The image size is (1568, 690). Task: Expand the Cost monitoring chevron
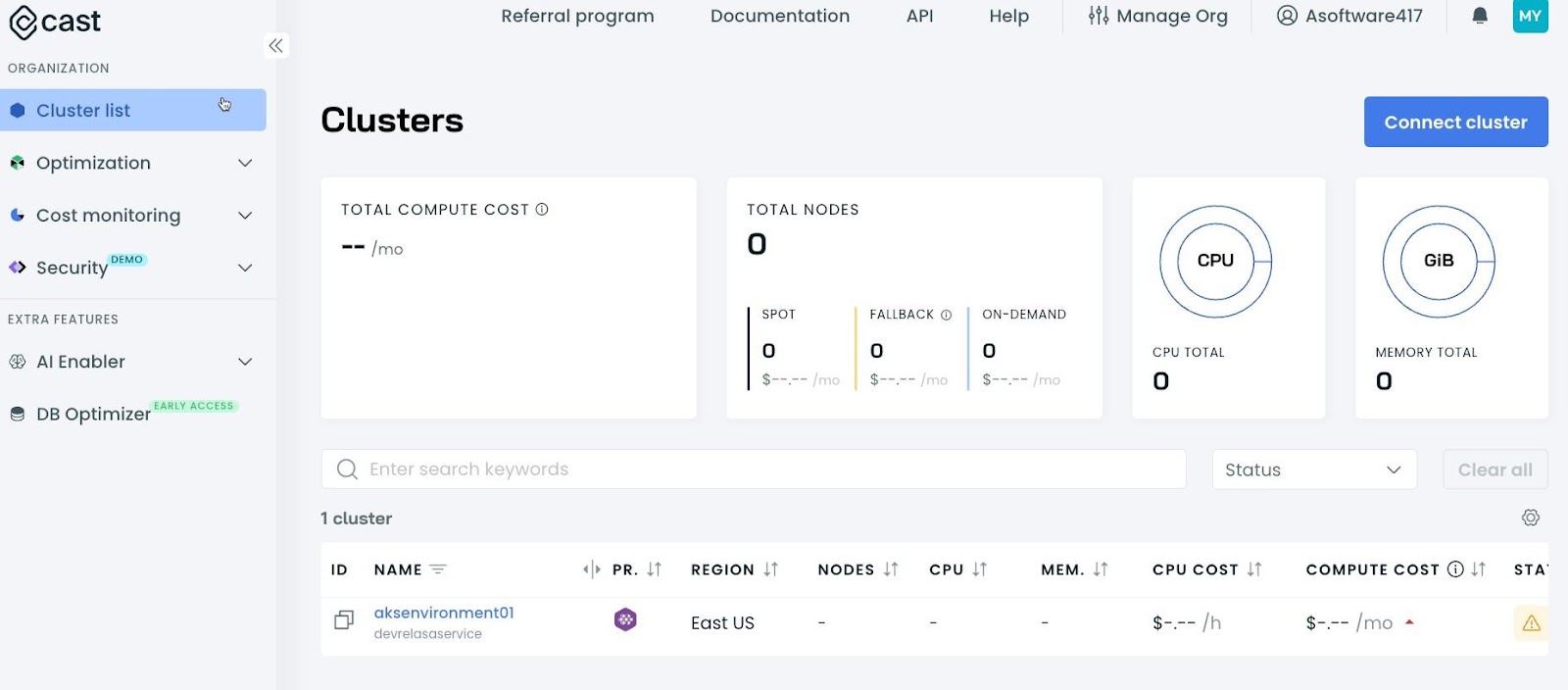(245, 216)
